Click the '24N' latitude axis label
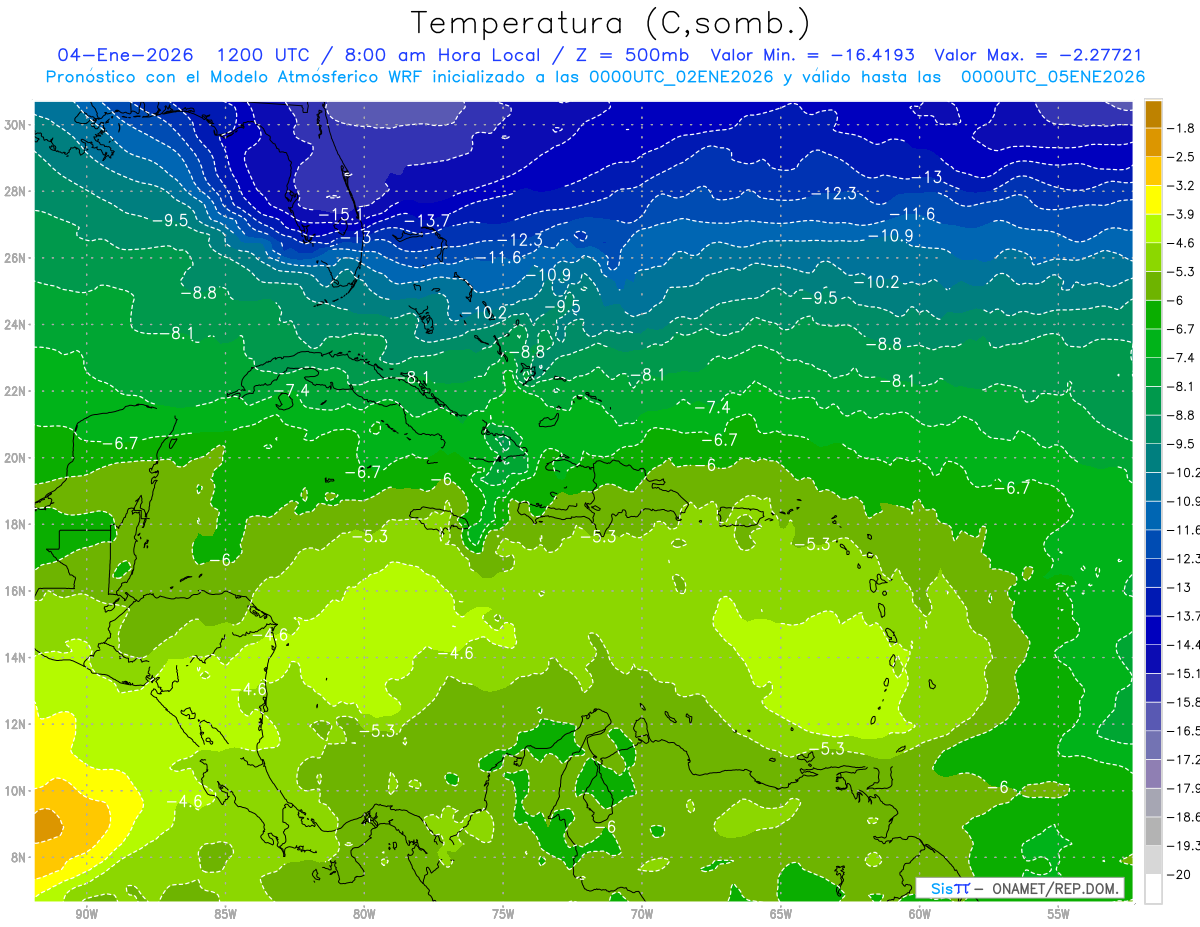The height and width of the screenshot is (927, 1200). tap(16, 324)
